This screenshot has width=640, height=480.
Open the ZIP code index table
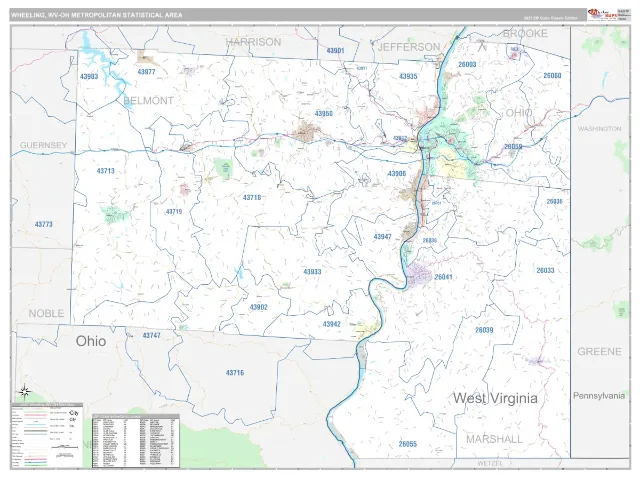tap(136, 441)
